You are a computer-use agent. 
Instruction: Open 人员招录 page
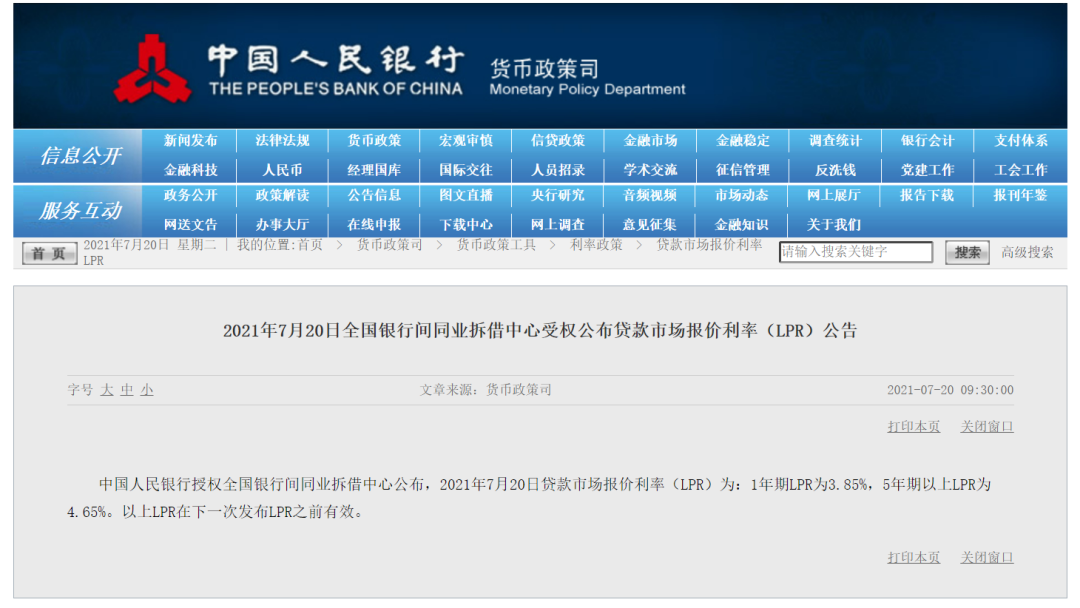point(558,170)
